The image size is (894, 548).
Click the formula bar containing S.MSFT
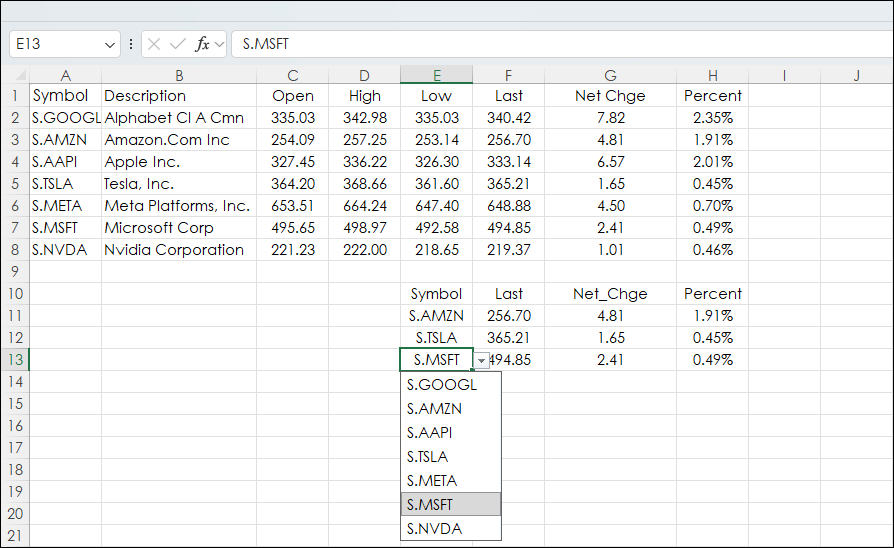562,44
